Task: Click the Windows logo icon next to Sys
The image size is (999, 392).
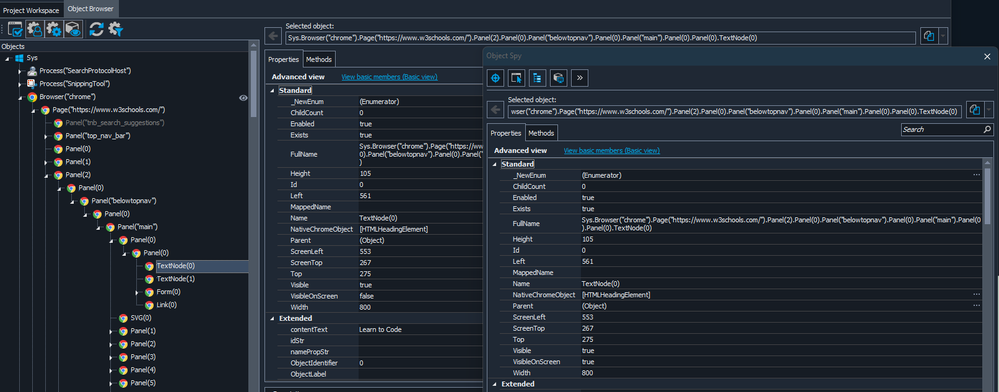Action: [x=19, y=57]
